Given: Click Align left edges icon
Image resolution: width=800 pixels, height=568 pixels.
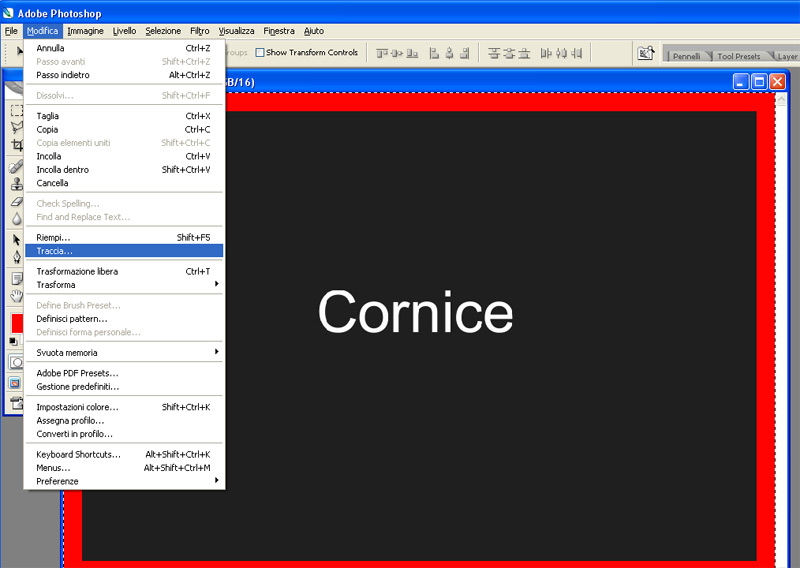Looking at the screenshot, I should pos(434,53).
